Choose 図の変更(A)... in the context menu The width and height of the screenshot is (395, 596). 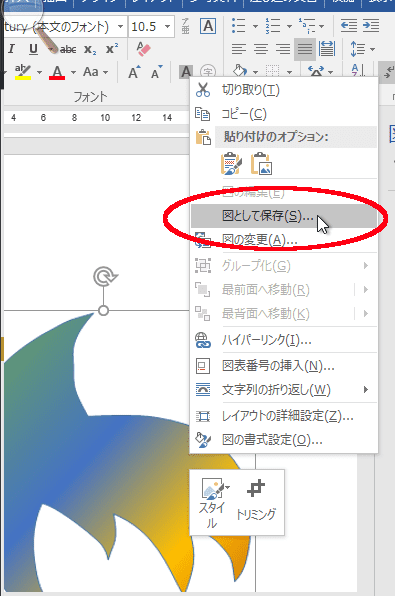point(284,240)
